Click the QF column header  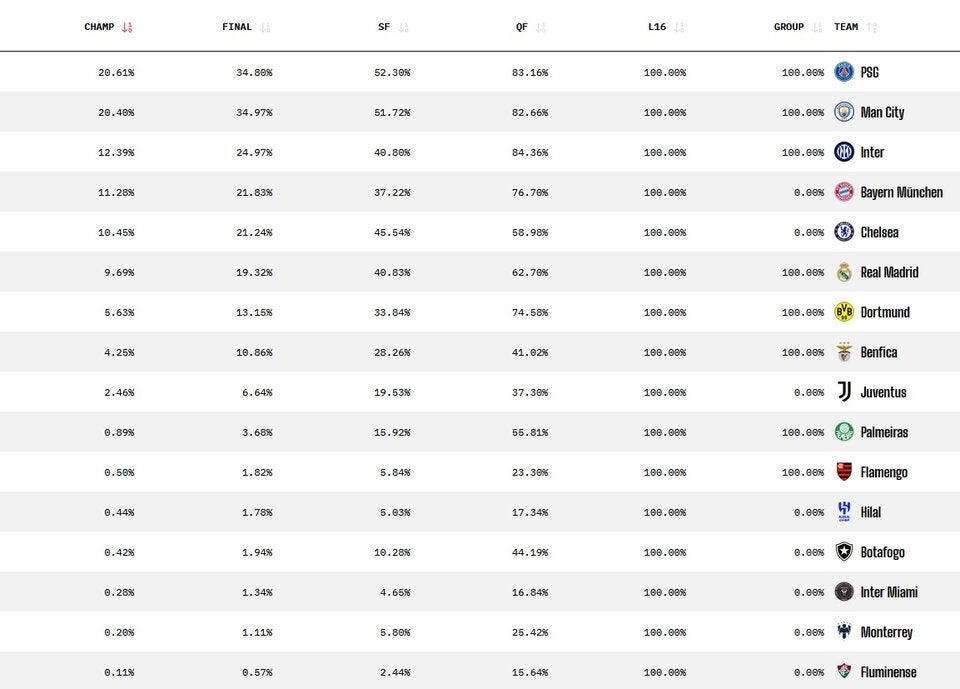tap(522, 27)
